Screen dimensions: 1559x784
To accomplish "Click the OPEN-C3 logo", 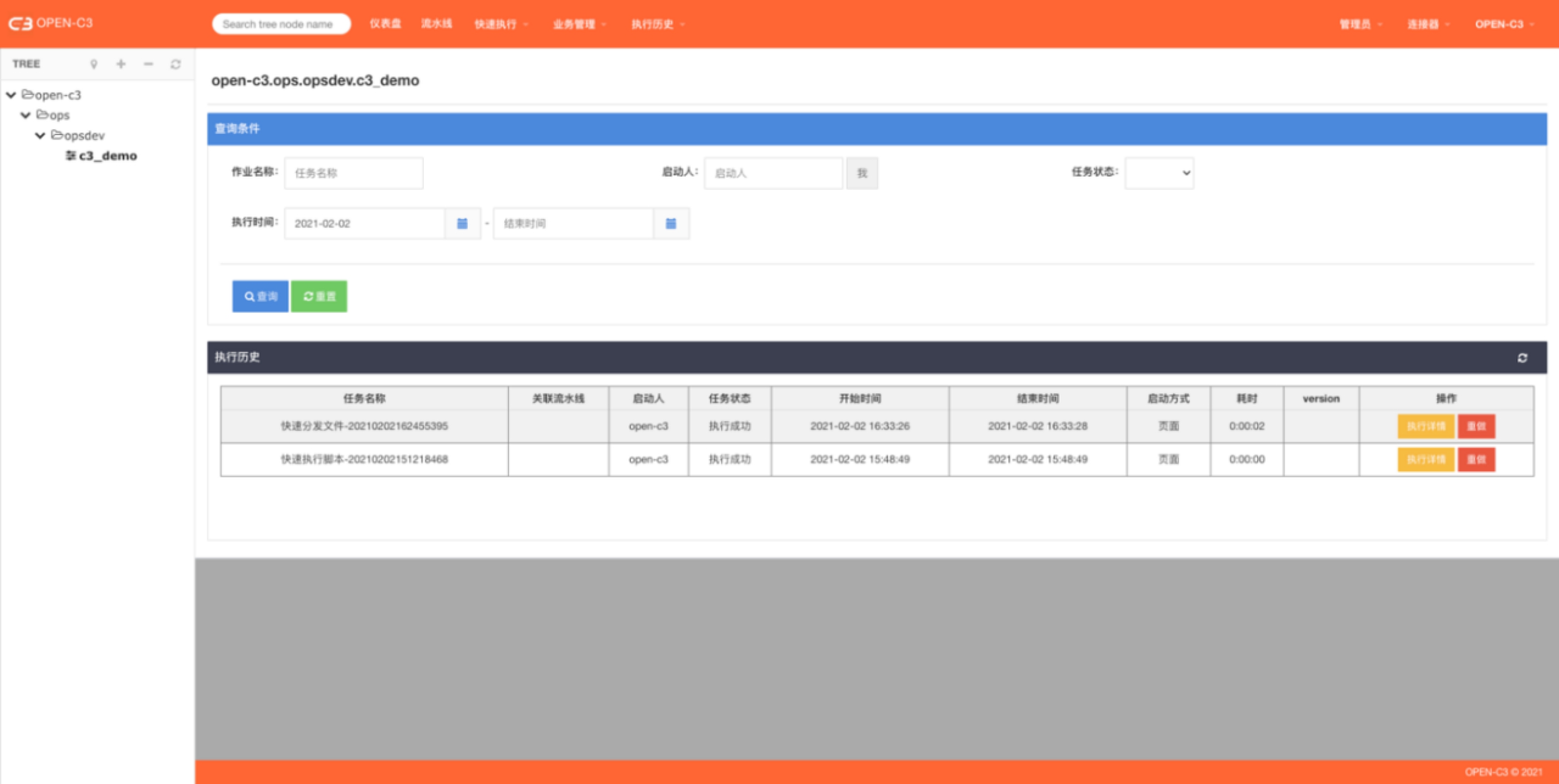I will click(50, 23).
